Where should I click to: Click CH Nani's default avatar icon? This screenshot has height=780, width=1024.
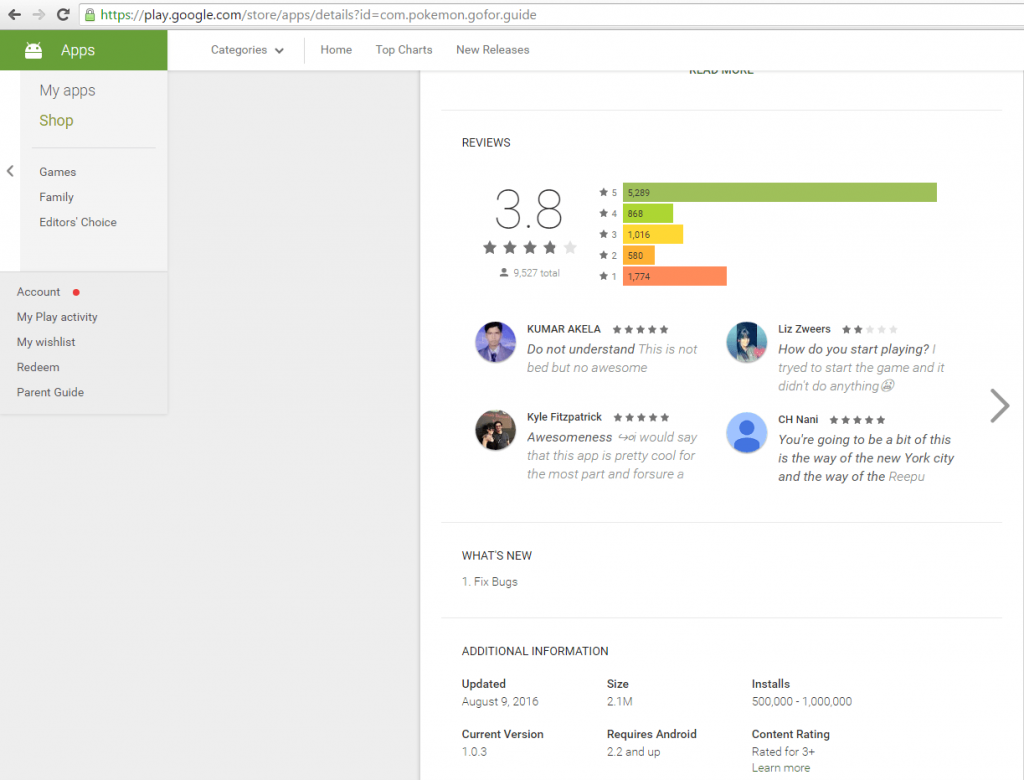click(746, 432)
